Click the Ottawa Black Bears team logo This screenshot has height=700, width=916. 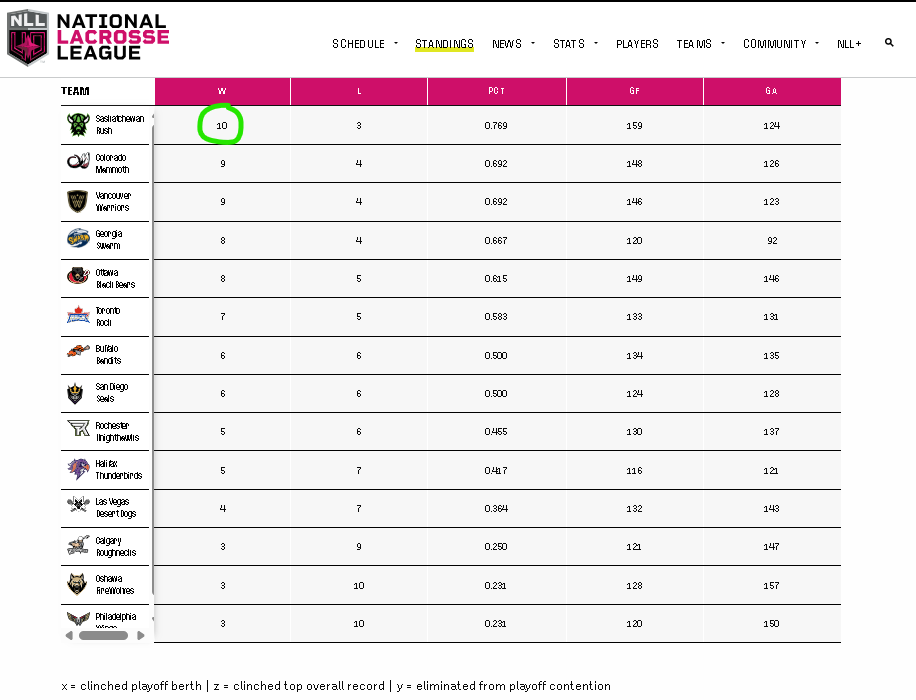(78, 275)
